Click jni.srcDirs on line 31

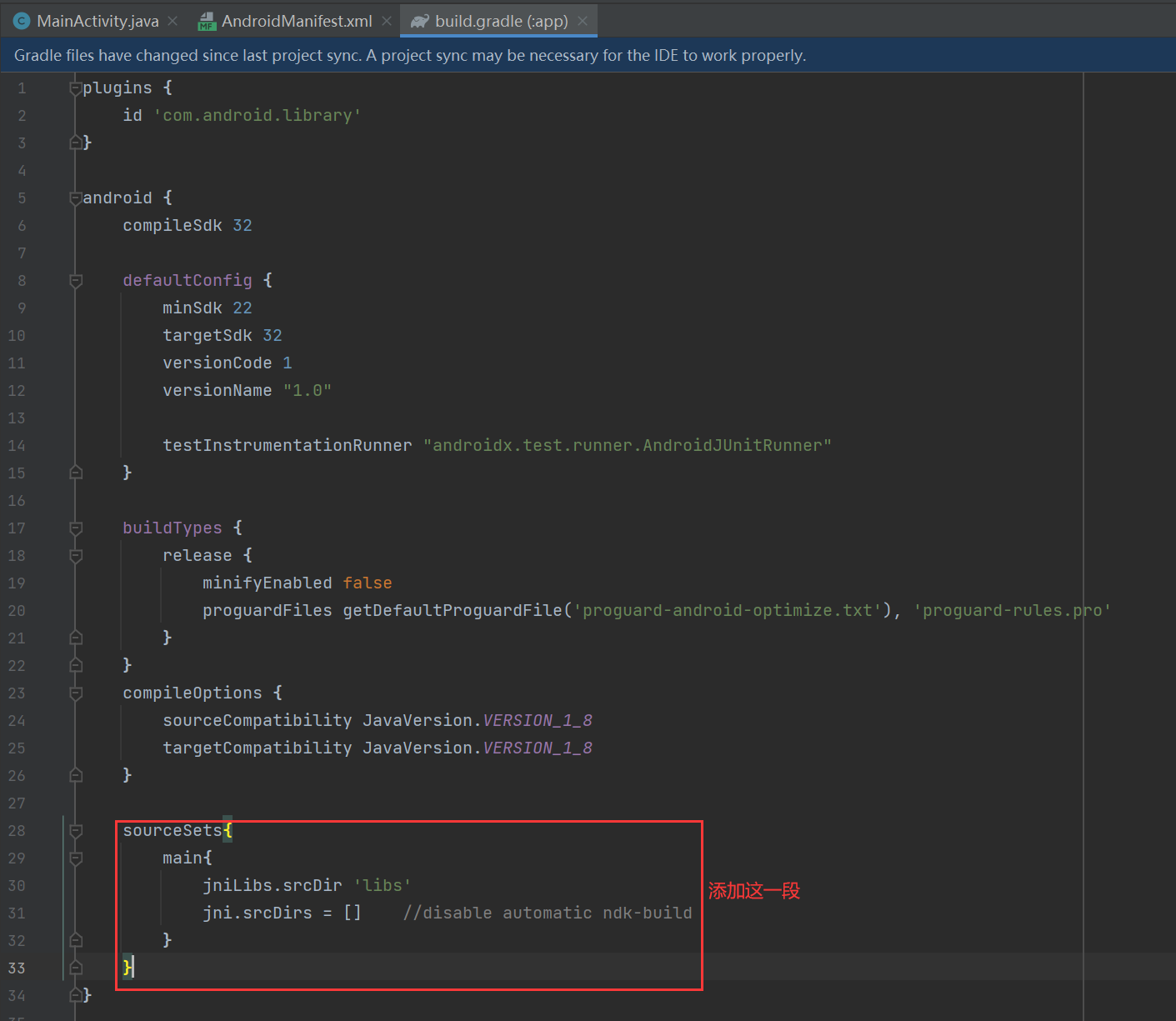pos(258,913)
